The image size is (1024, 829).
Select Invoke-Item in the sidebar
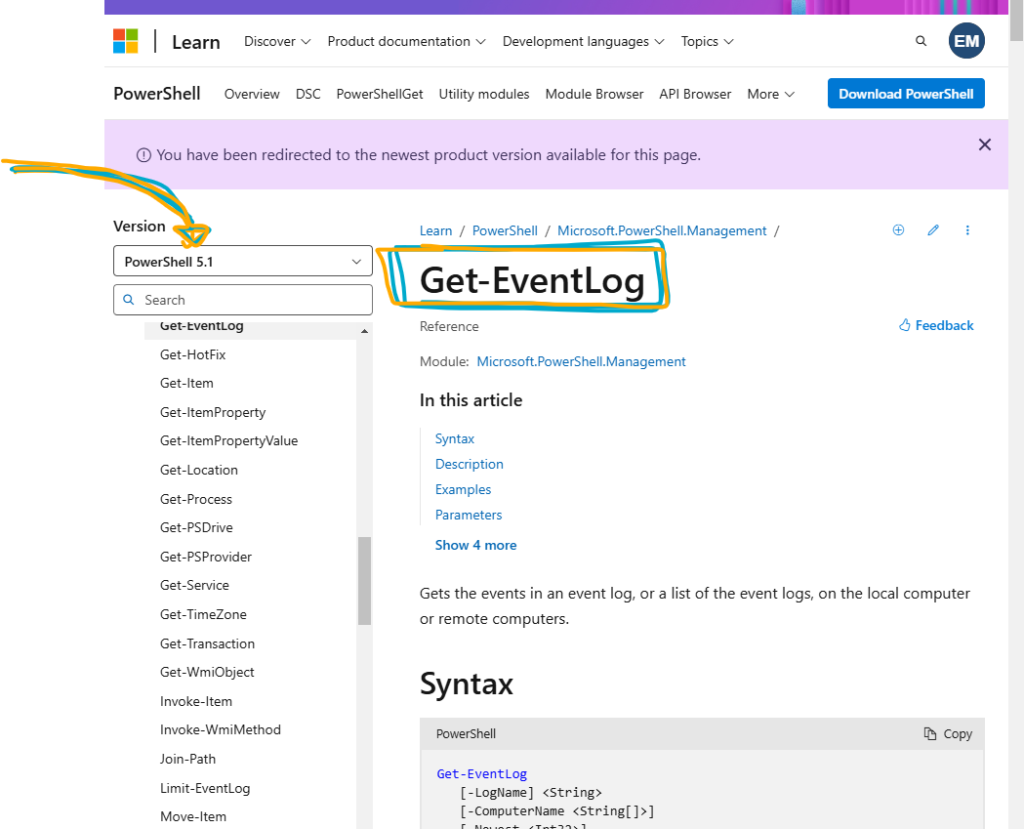pos(196,701)
